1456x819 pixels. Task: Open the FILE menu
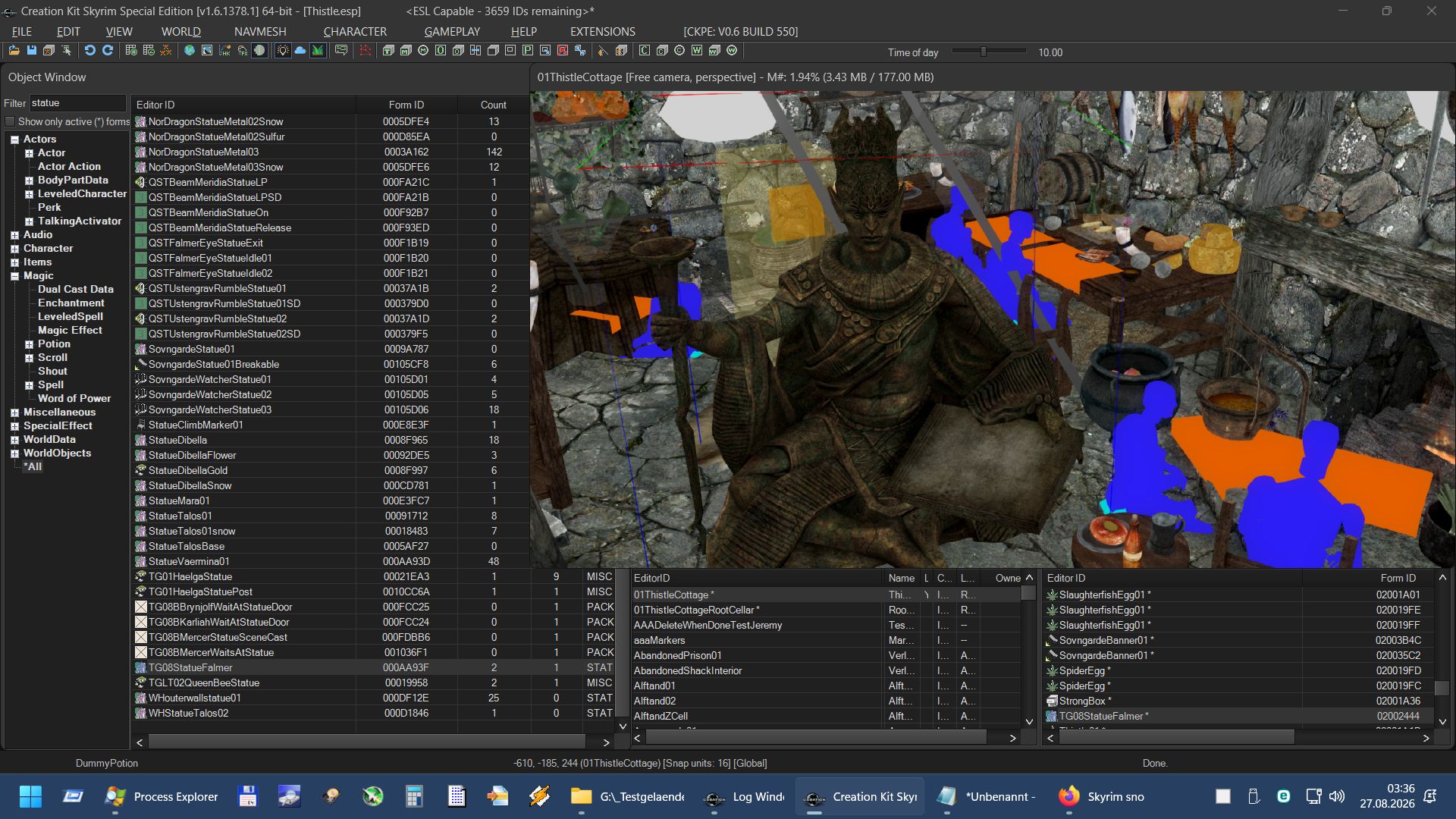tap(22, 31)
